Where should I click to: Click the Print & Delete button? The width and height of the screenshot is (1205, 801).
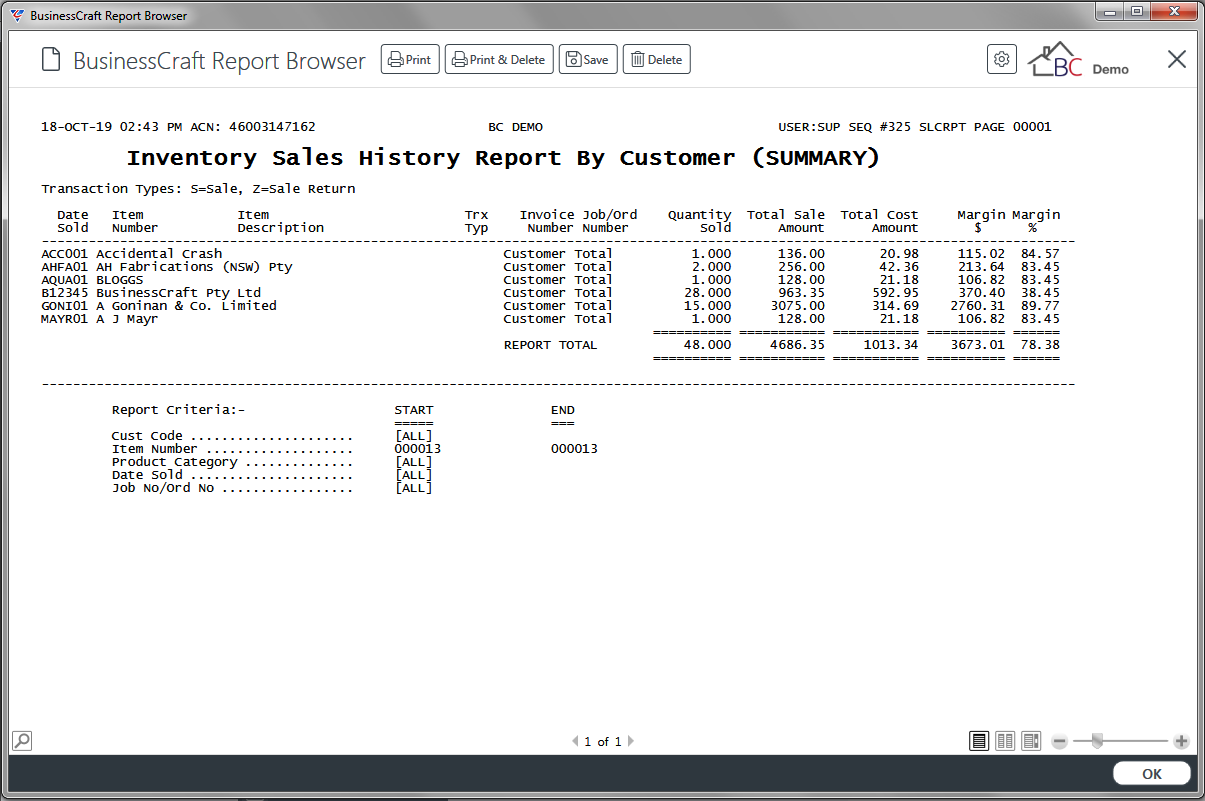pos(499,60)
